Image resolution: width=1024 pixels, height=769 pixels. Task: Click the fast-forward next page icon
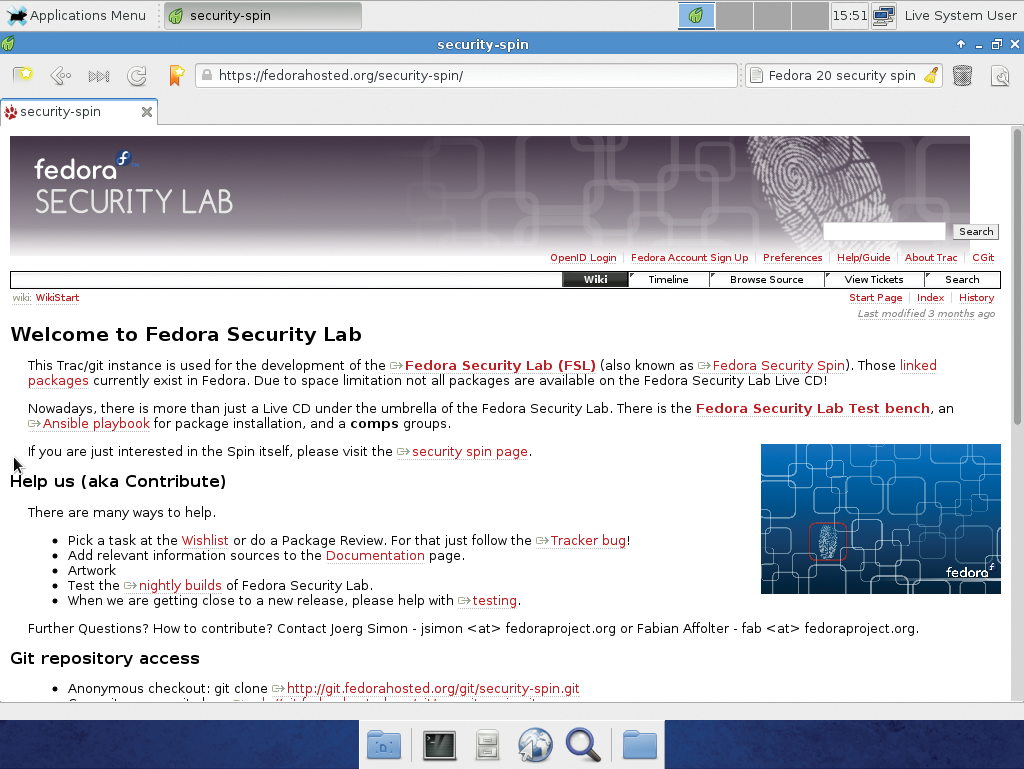(x=99, y=75)
